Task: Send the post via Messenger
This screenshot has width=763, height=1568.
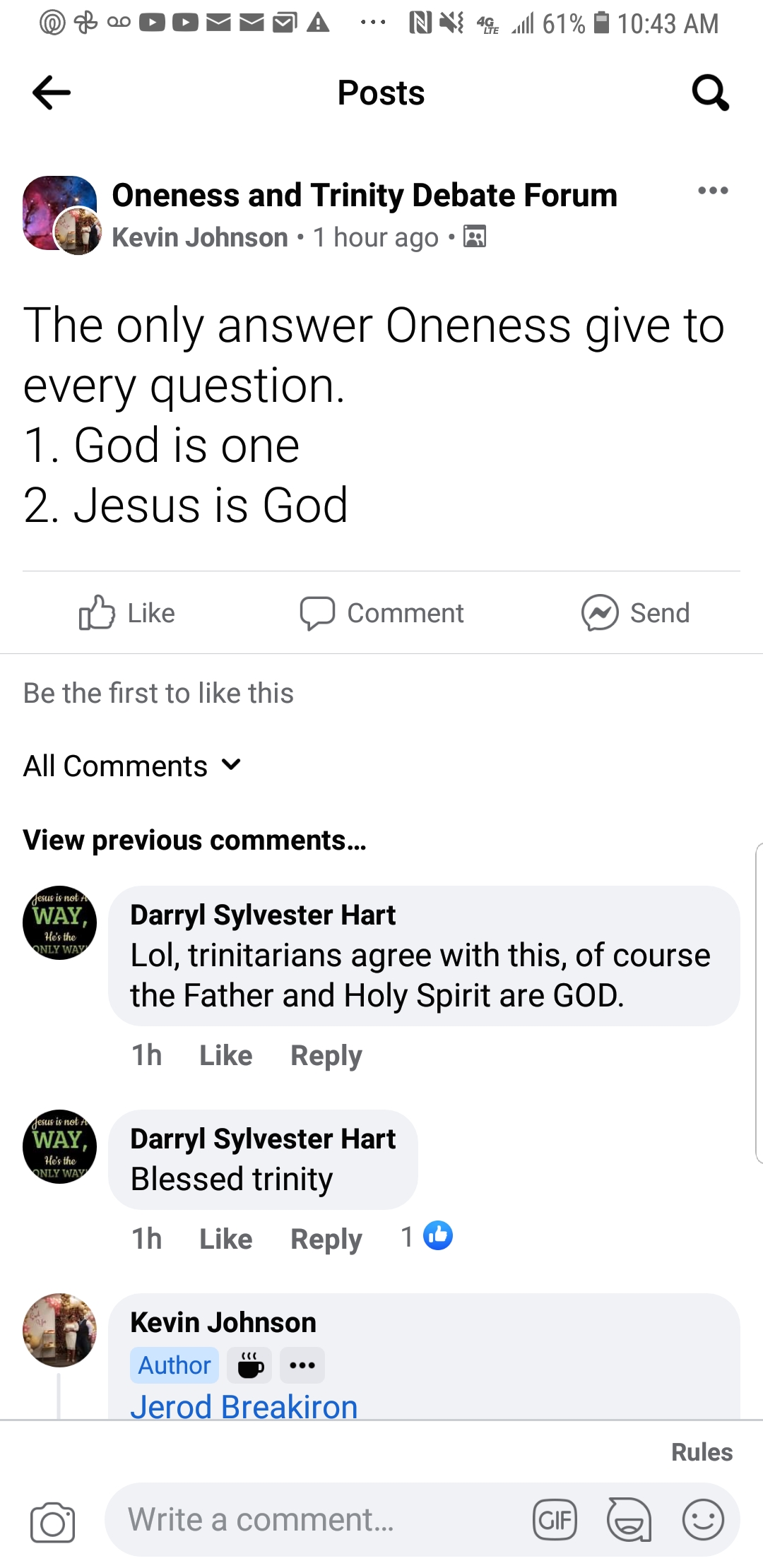Action: 635,613
